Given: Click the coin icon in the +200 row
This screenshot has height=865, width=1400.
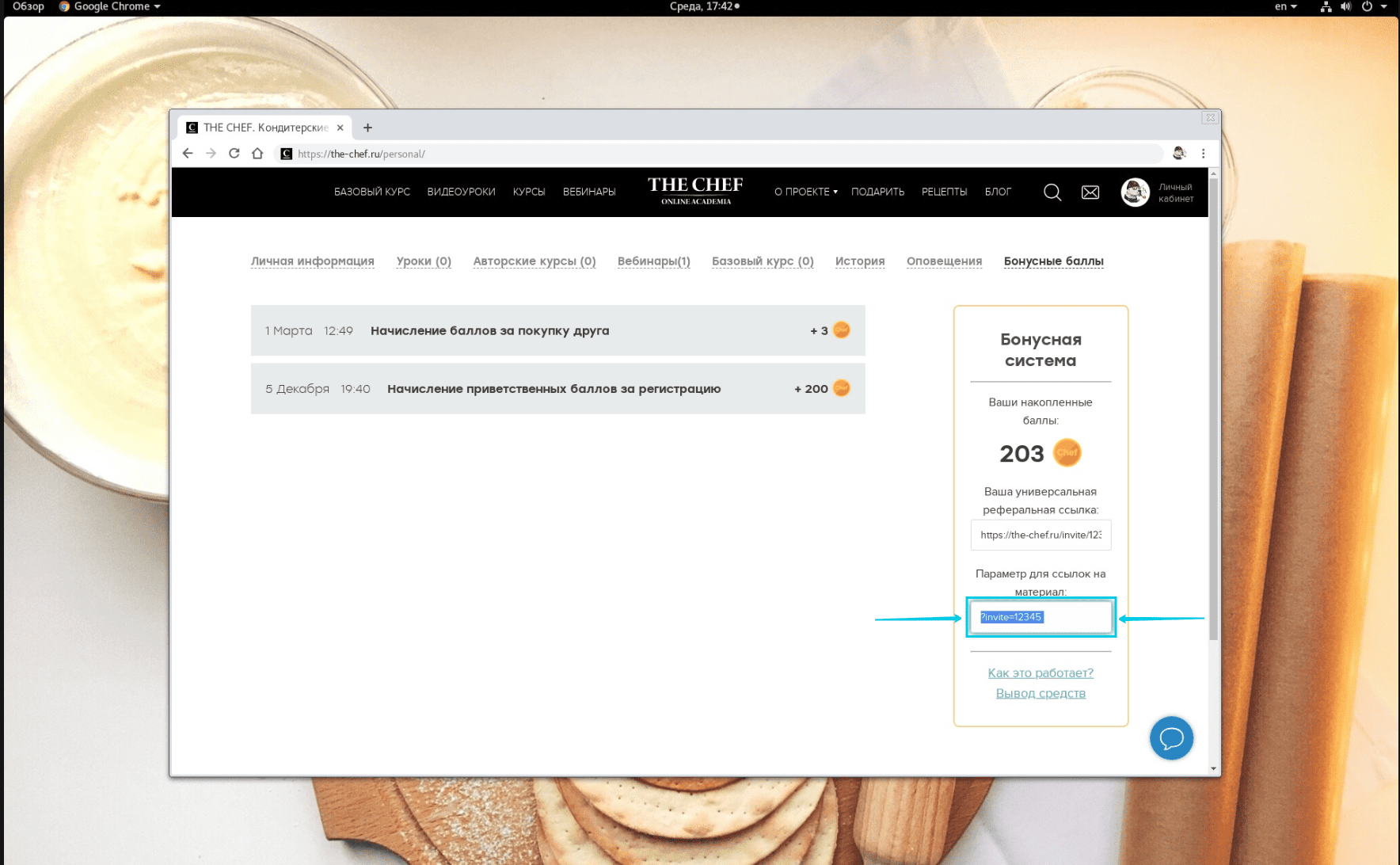Looking at the screenshot, I should pos(842,388).
